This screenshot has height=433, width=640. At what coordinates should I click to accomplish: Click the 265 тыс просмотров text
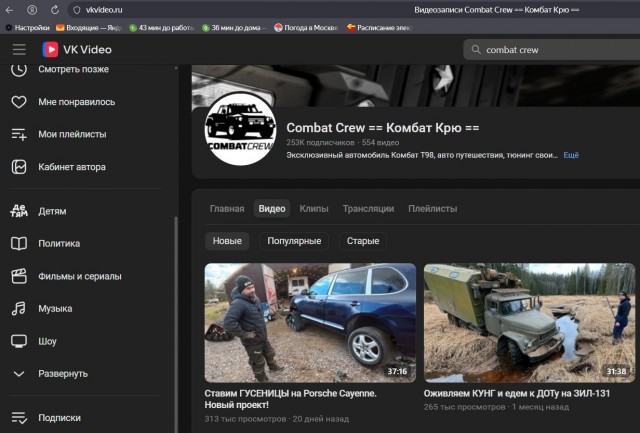(464, 407)
